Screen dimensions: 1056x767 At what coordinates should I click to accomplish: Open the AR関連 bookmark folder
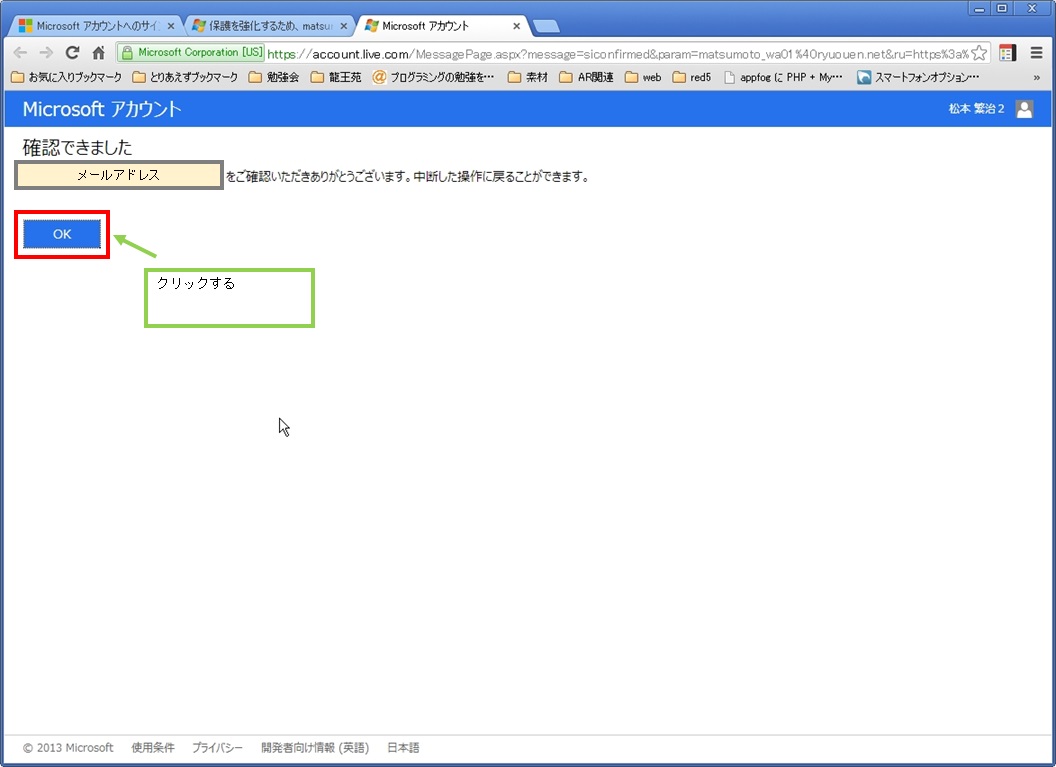coord(587,77)
